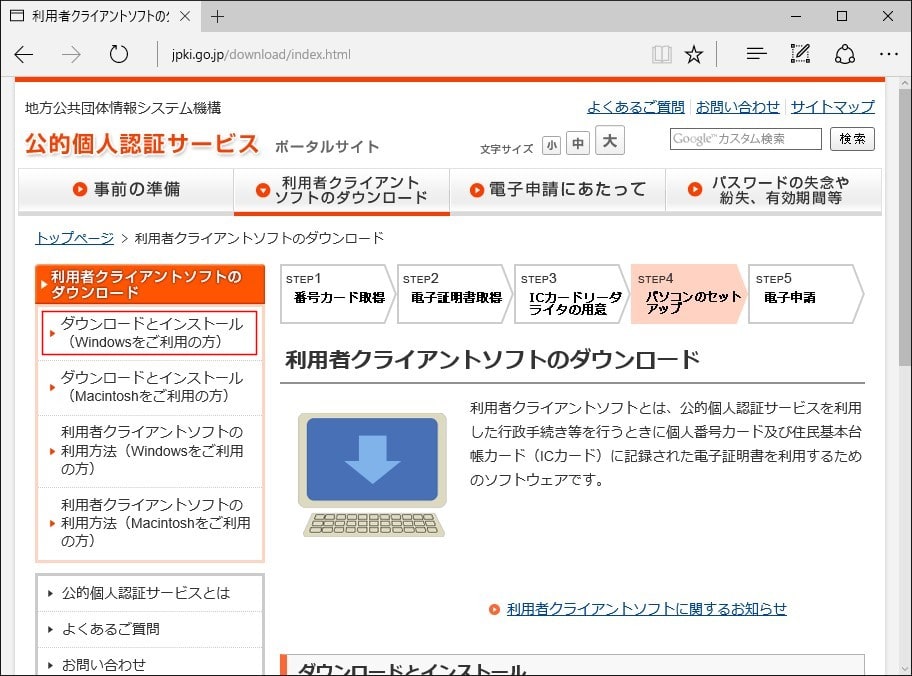The width and height of the screenshot is (912, 676).
Task: Open ダウンロードとインストール Windows sidebar item
Action: [151, 333]
